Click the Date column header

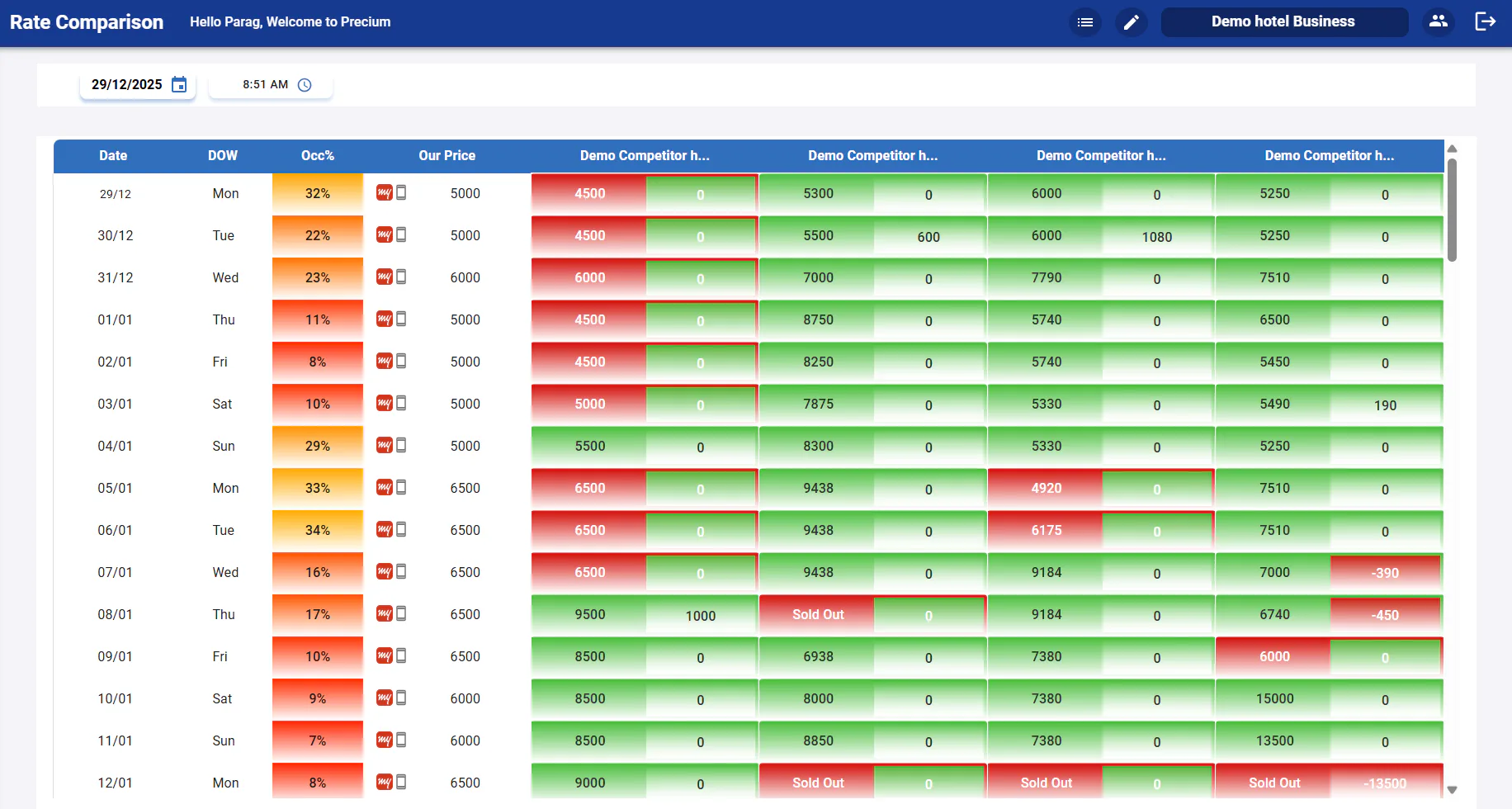click(x=113, y=155)
